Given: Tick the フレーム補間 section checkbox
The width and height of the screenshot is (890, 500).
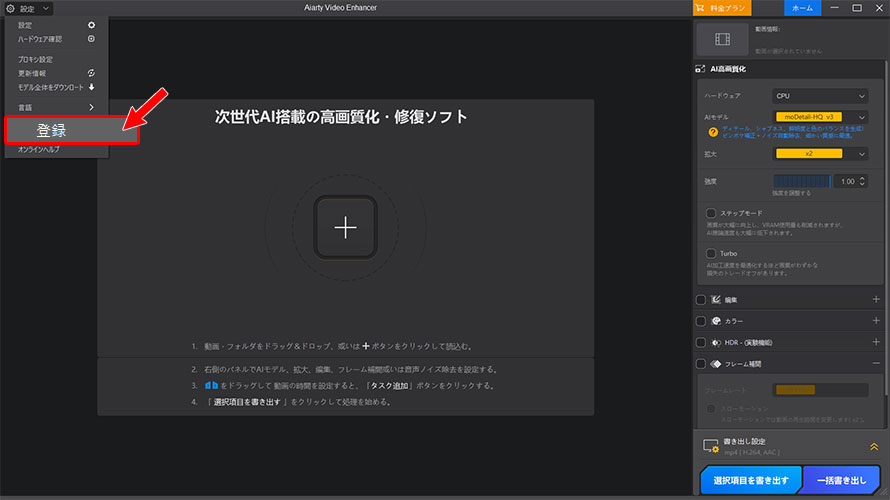Looking at the screenshot, I should (x=701, y=364).
